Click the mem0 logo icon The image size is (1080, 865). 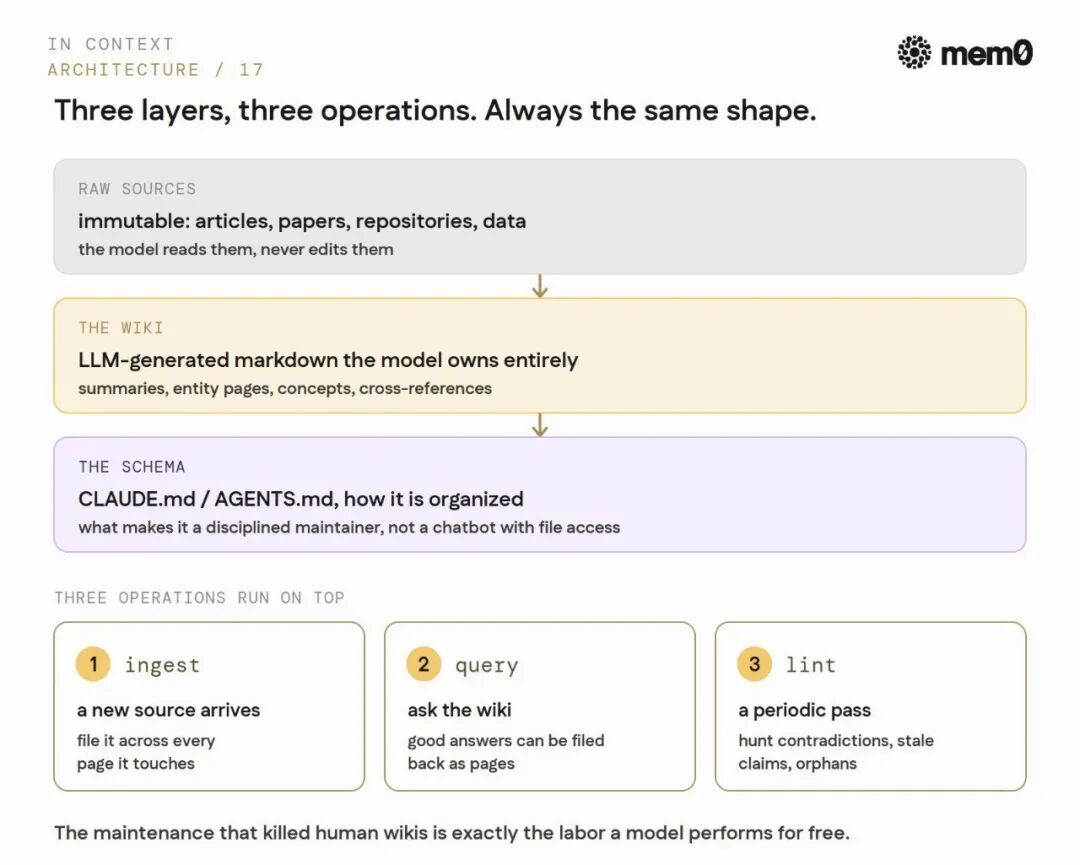pos(914,52)
